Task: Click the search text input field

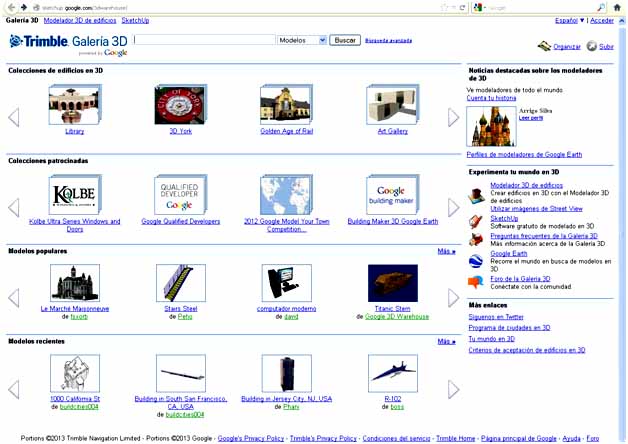Action: [x=204, y=40]
